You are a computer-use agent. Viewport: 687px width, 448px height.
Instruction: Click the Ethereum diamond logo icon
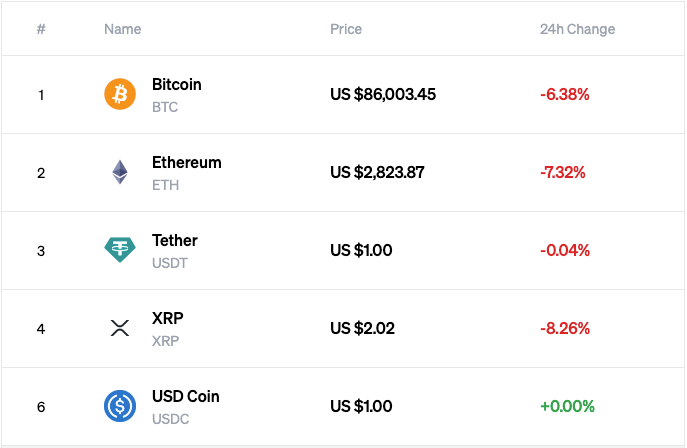point(120,172)
